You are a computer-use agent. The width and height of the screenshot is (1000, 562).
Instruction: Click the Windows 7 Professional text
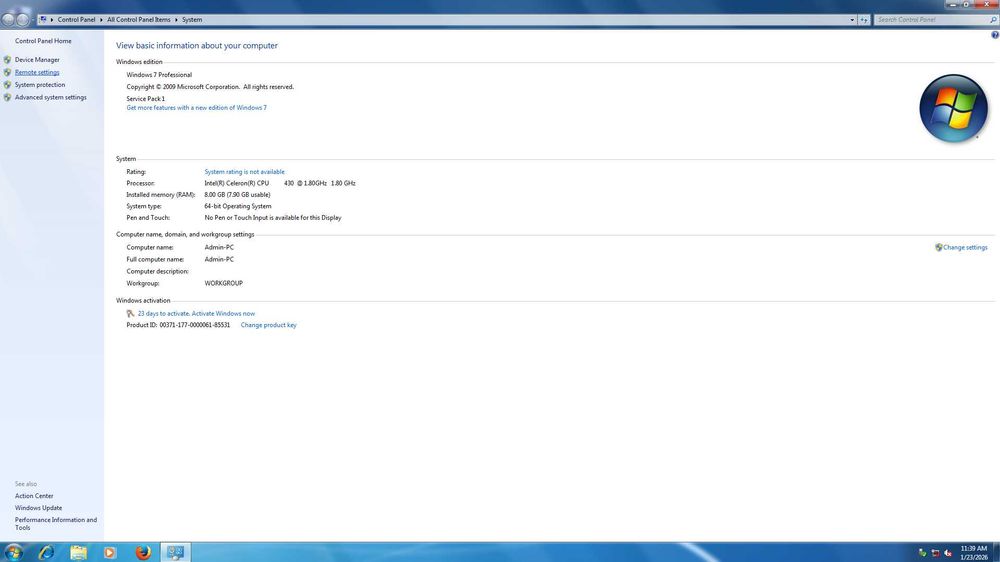point(159,75)
